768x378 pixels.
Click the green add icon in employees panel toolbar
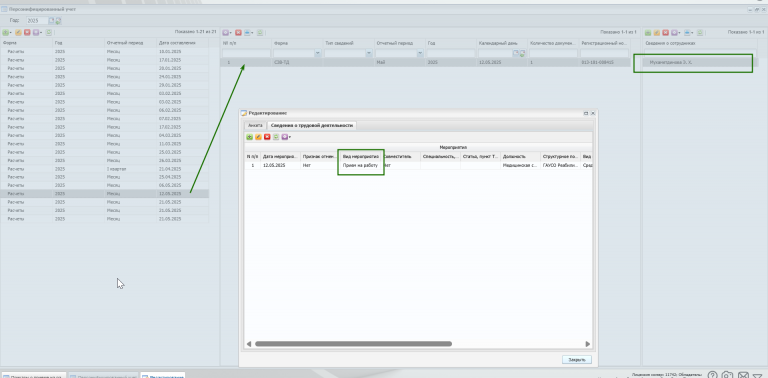pos(648,33)
